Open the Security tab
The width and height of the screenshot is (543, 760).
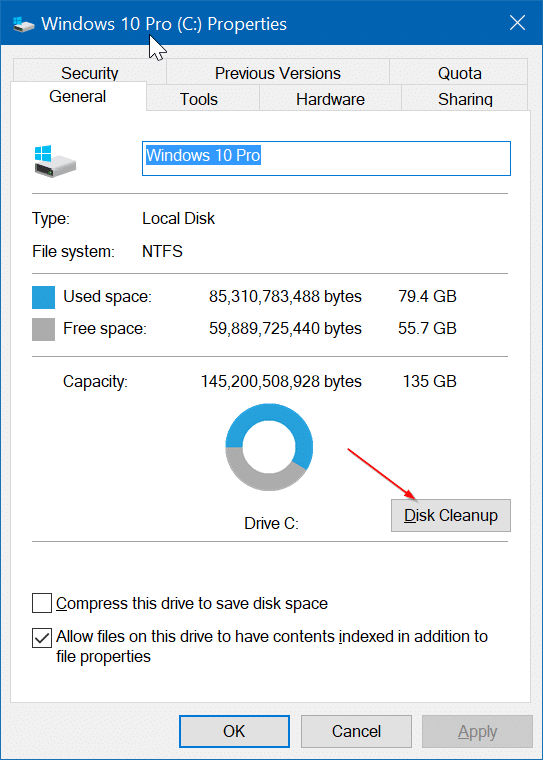[90, 72]
